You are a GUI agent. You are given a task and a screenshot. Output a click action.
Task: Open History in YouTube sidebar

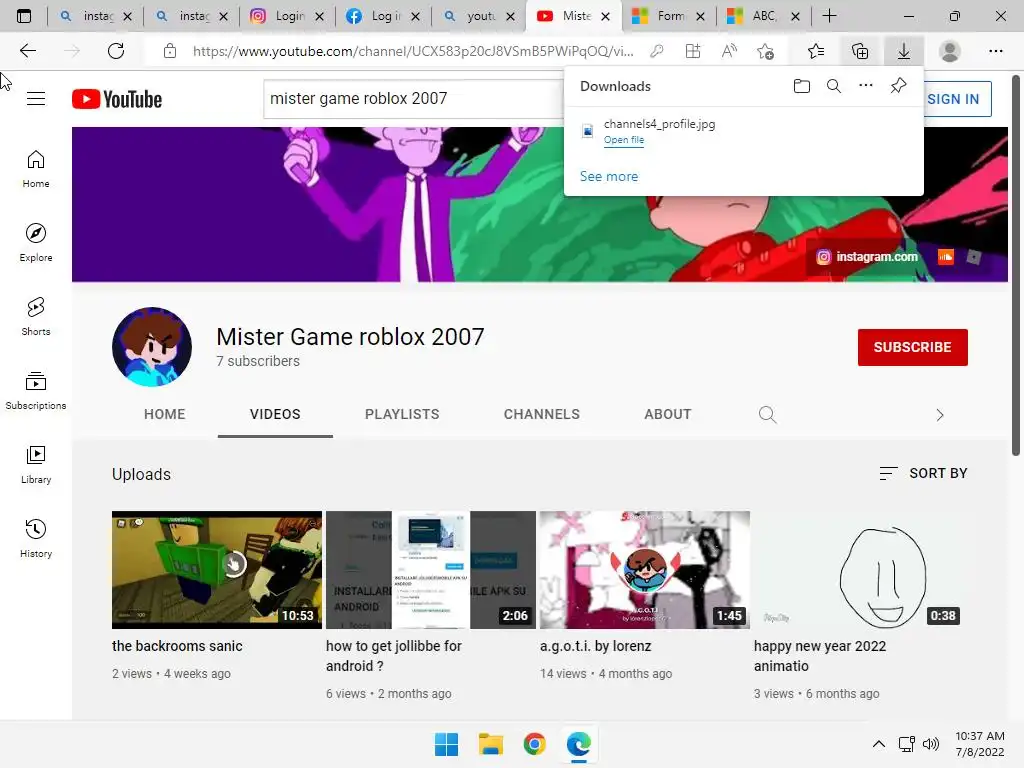[36, 538]
